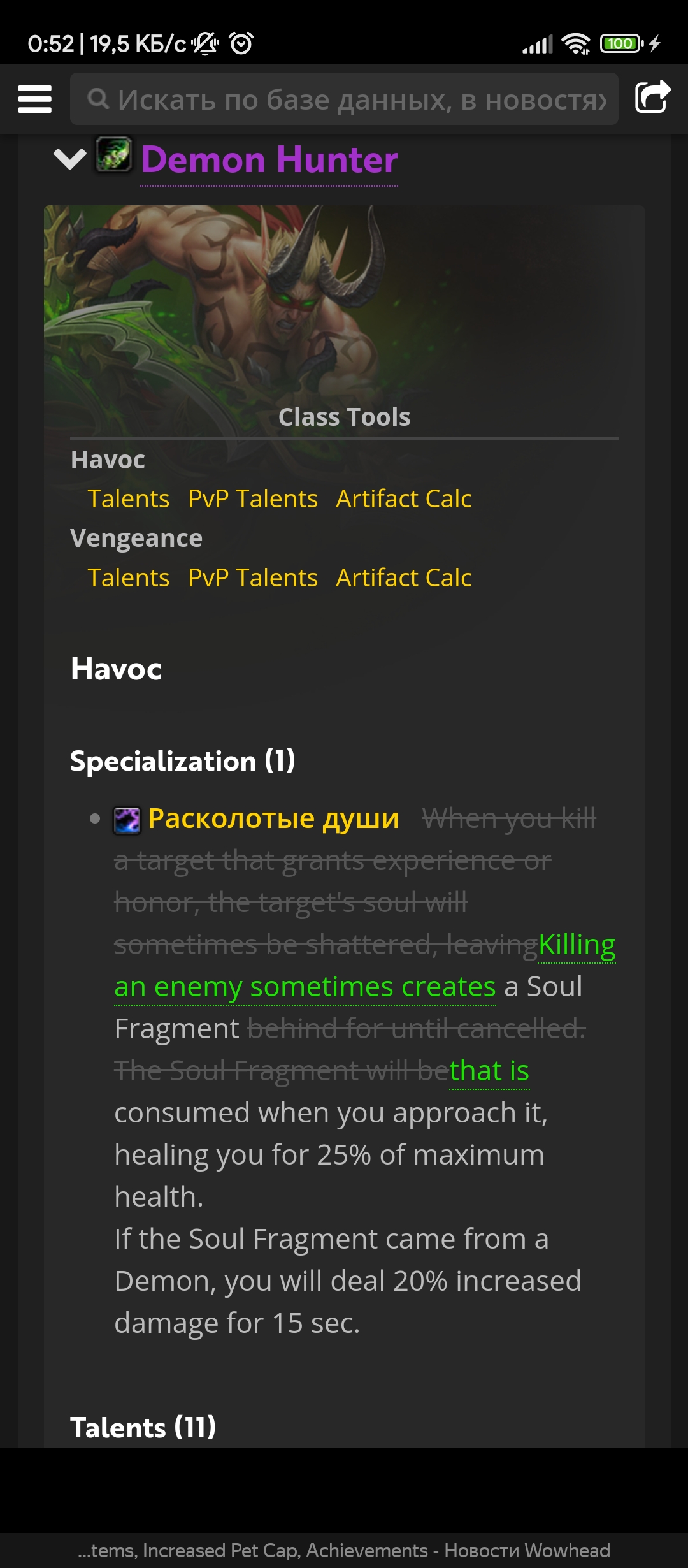Tap the alarm clock status icon
This screenshot has height=1568, width=688.
pyautogui.click(x=241, y=44)
